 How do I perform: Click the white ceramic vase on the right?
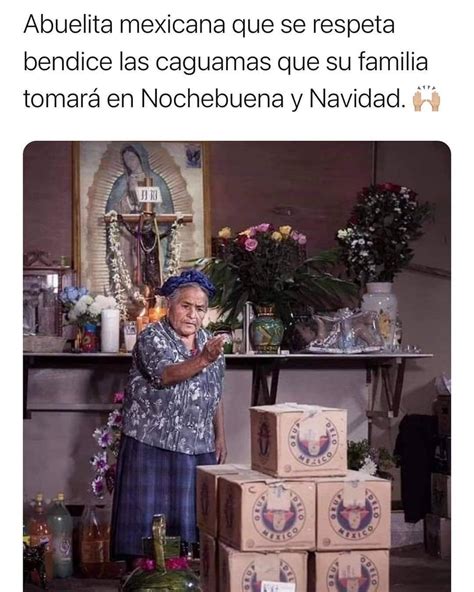click(x=380, y=312)
